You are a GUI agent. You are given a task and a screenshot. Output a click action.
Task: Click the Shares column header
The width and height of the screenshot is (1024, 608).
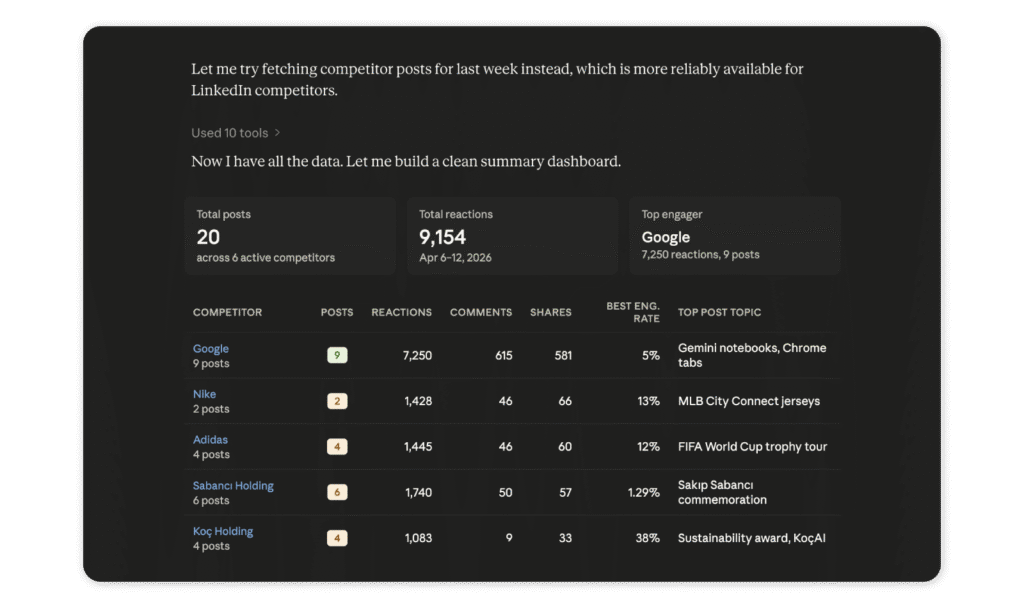[x=550, y=312]
